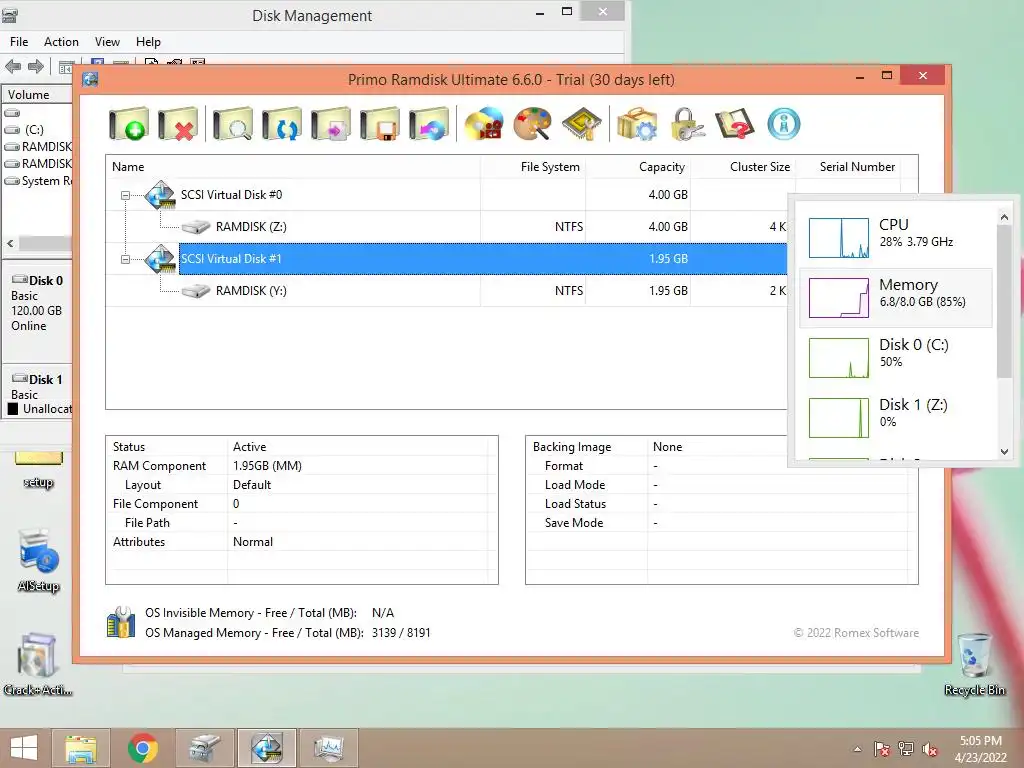Screen dimensions: 1024x768
Task: Click the reload disk blue arrows icon
Action: point(281,123)
